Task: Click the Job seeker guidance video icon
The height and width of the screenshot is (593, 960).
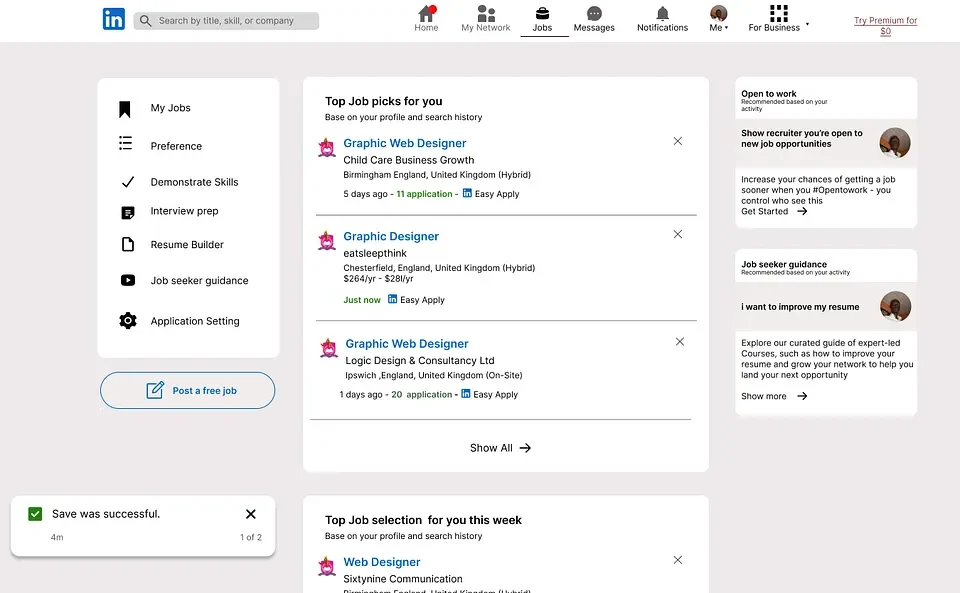Action: click(x=128, y=280)
